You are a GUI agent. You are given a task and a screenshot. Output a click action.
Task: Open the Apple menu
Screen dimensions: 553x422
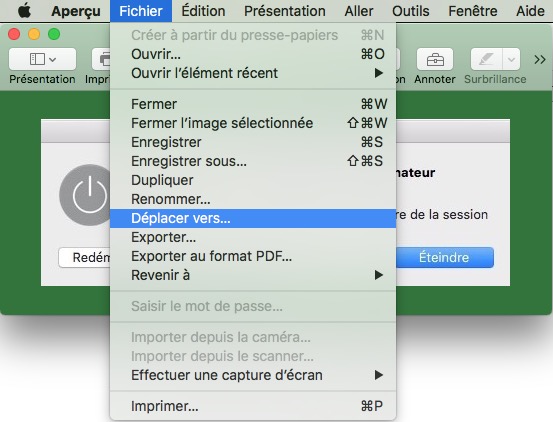(24, 11)
